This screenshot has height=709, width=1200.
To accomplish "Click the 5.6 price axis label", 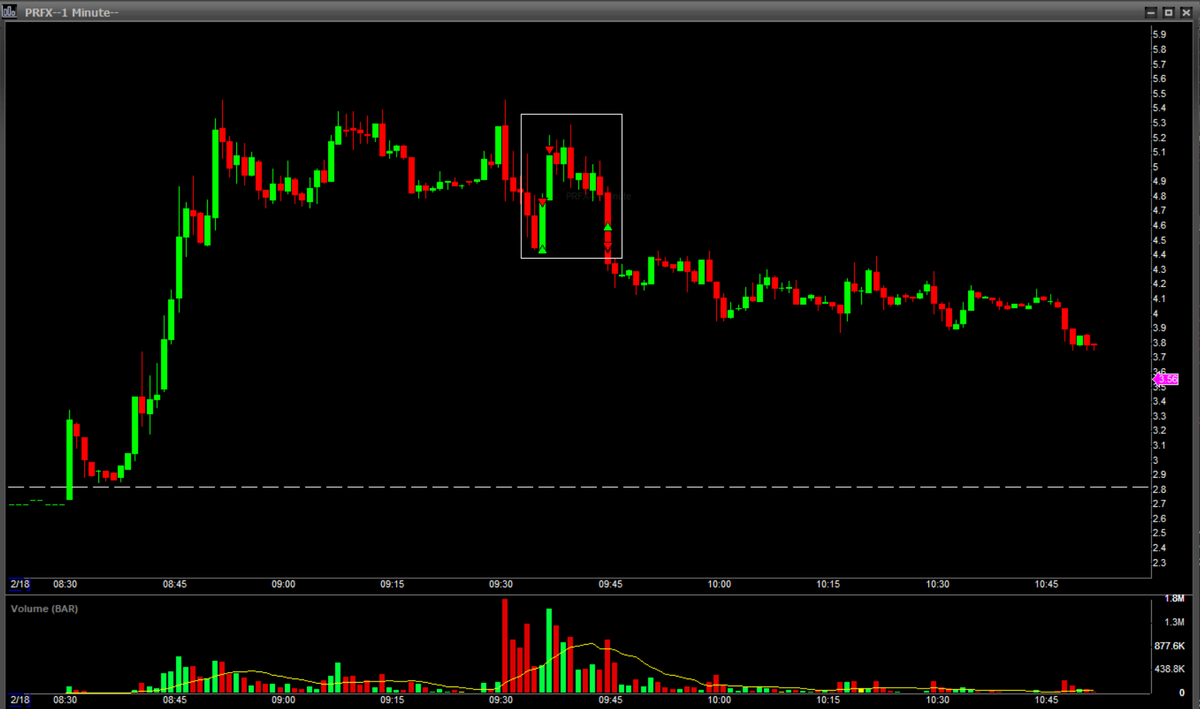I will point(1159,78).
